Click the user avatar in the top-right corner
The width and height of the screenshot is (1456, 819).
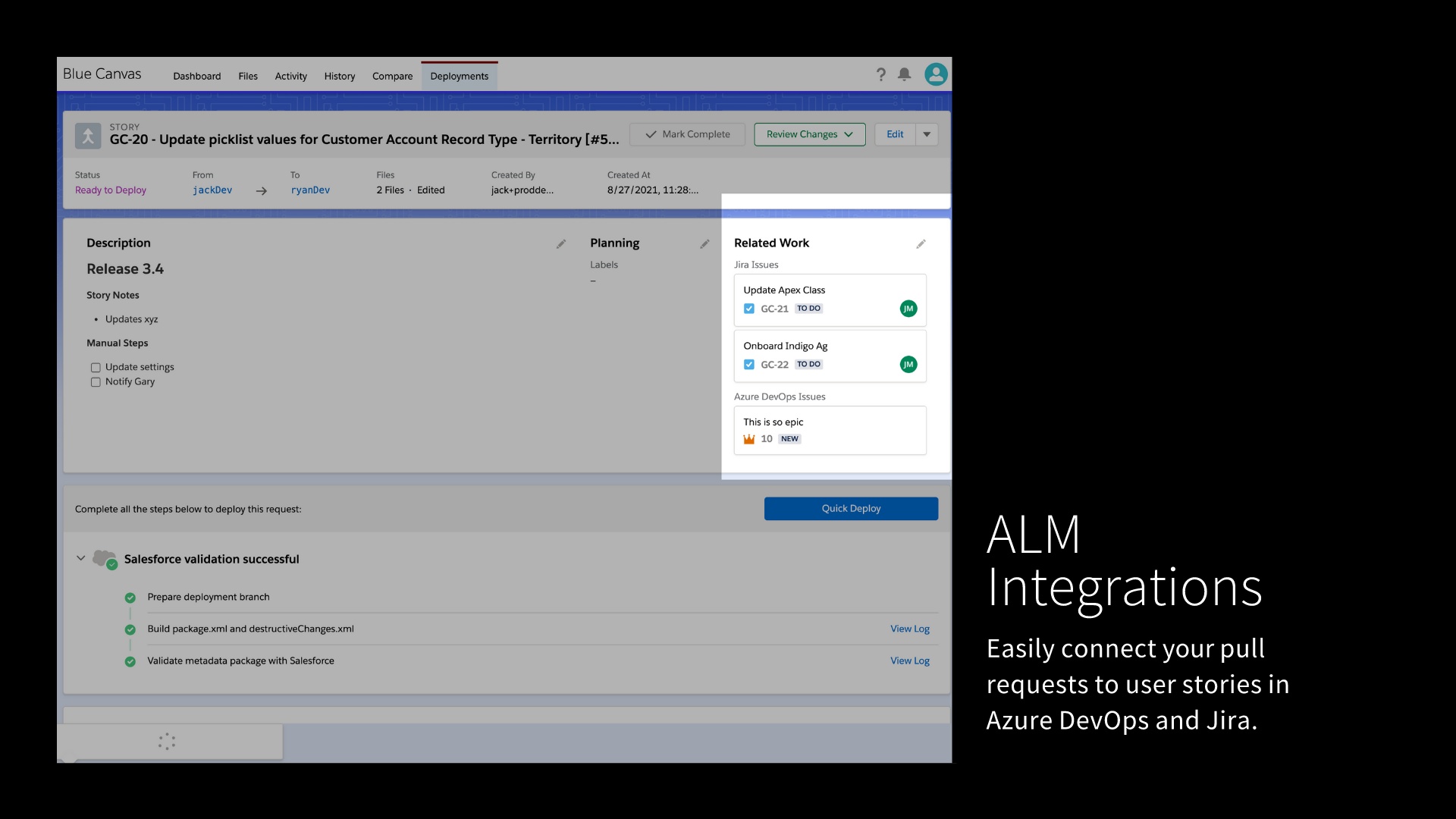(x=936, y=74)
